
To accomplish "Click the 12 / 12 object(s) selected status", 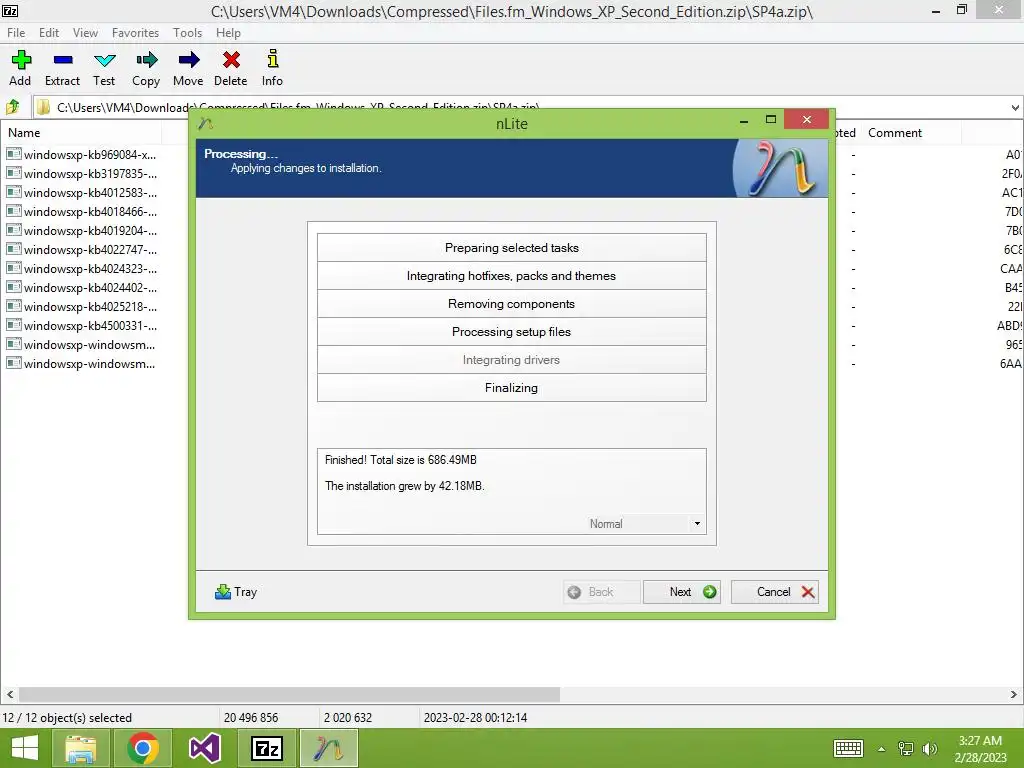I will pyautogui.click(x=67, y=718).
